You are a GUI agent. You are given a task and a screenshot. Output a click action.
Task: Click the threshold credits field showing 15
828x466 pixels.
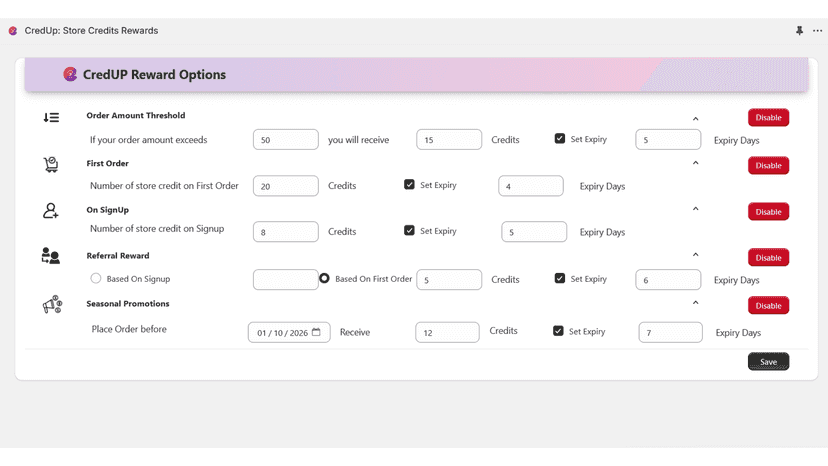449,140
